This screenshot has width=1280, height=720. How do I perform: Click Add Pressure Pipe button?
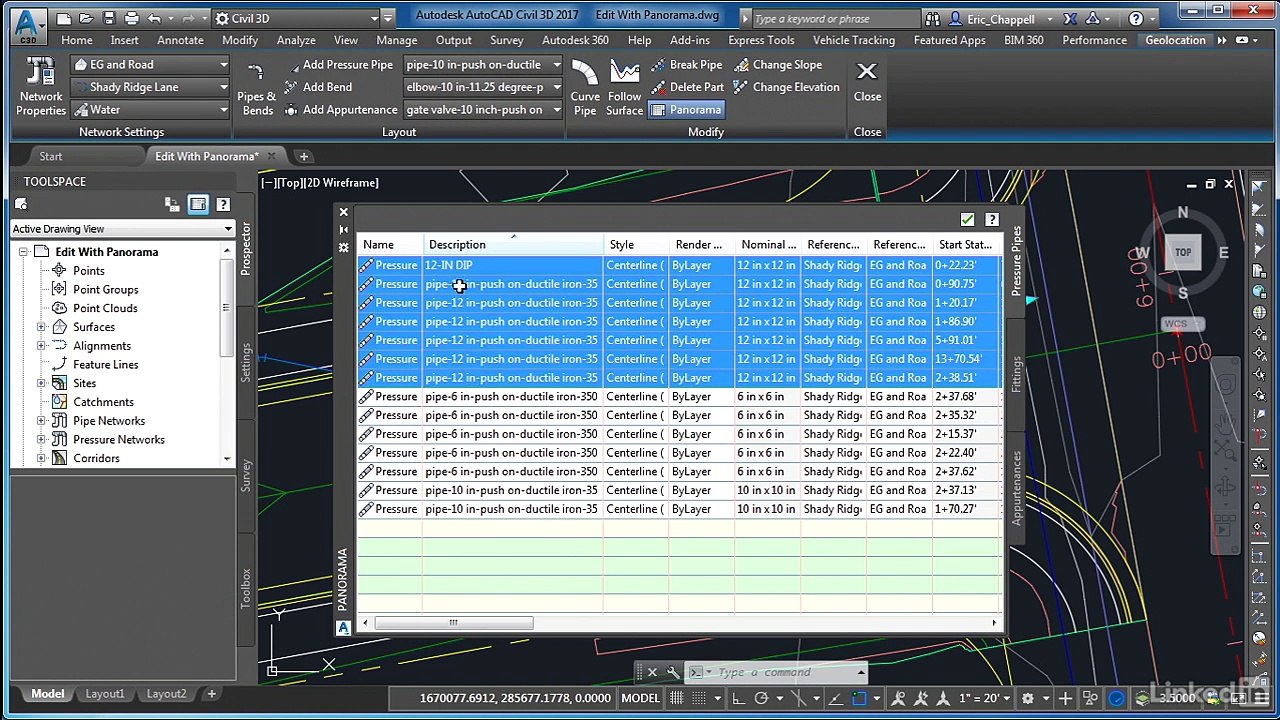338,65
